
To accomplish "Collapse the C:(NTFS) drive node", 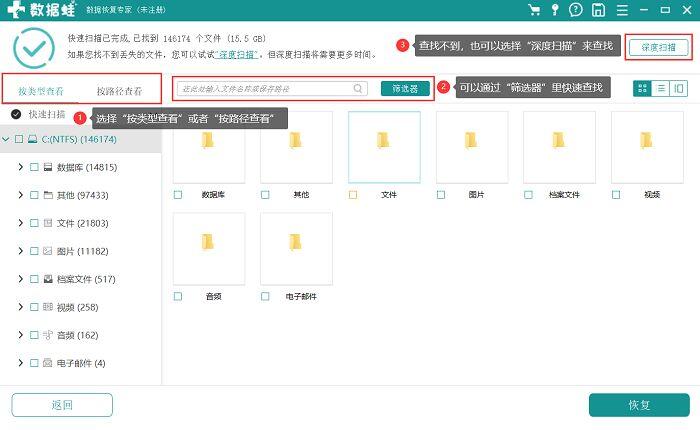I will (6, 139).
